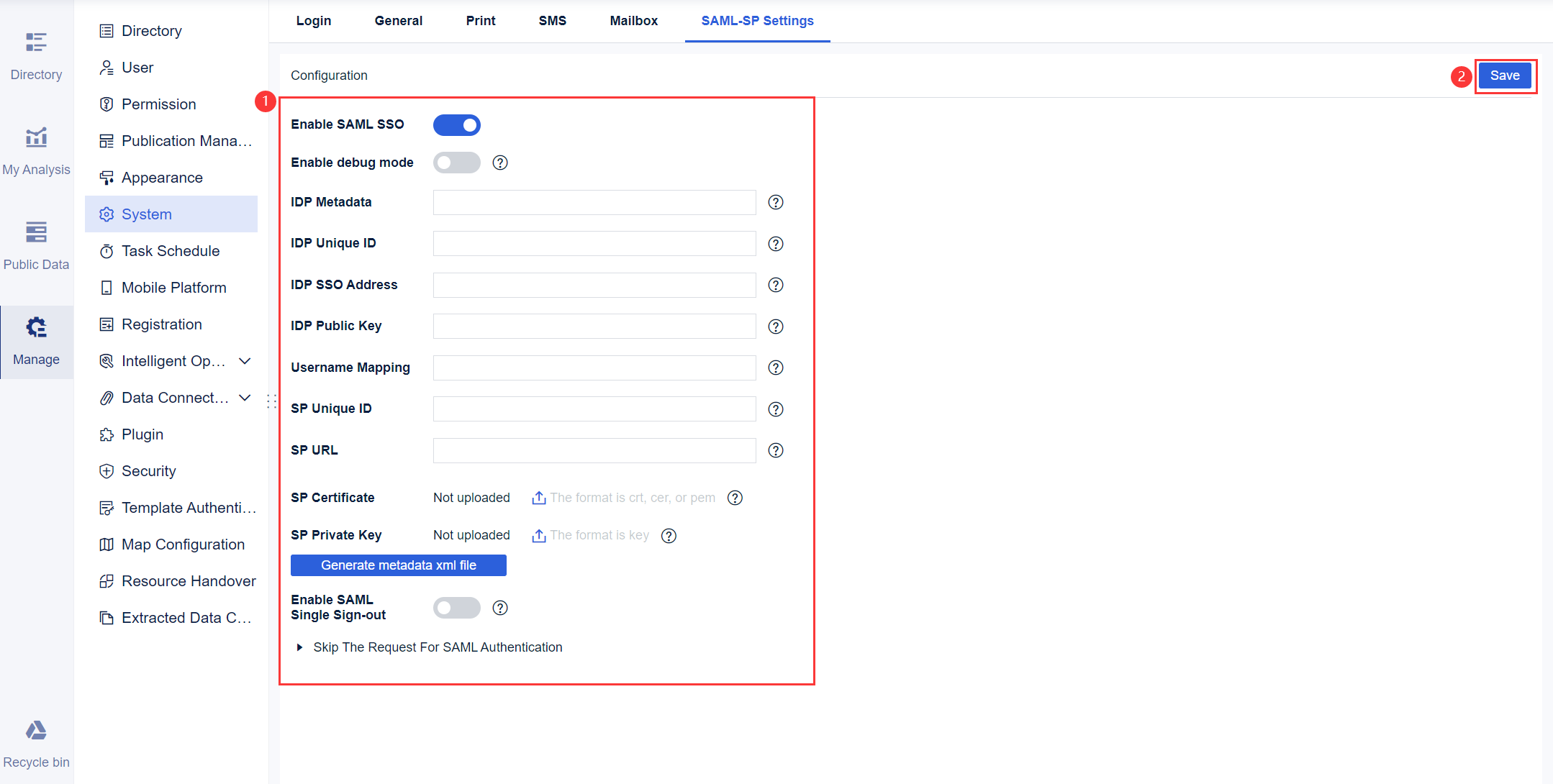This screenshot has height=784, width=1553.
Task: Open the Login settings tab
Action: [x=313, y=21]
